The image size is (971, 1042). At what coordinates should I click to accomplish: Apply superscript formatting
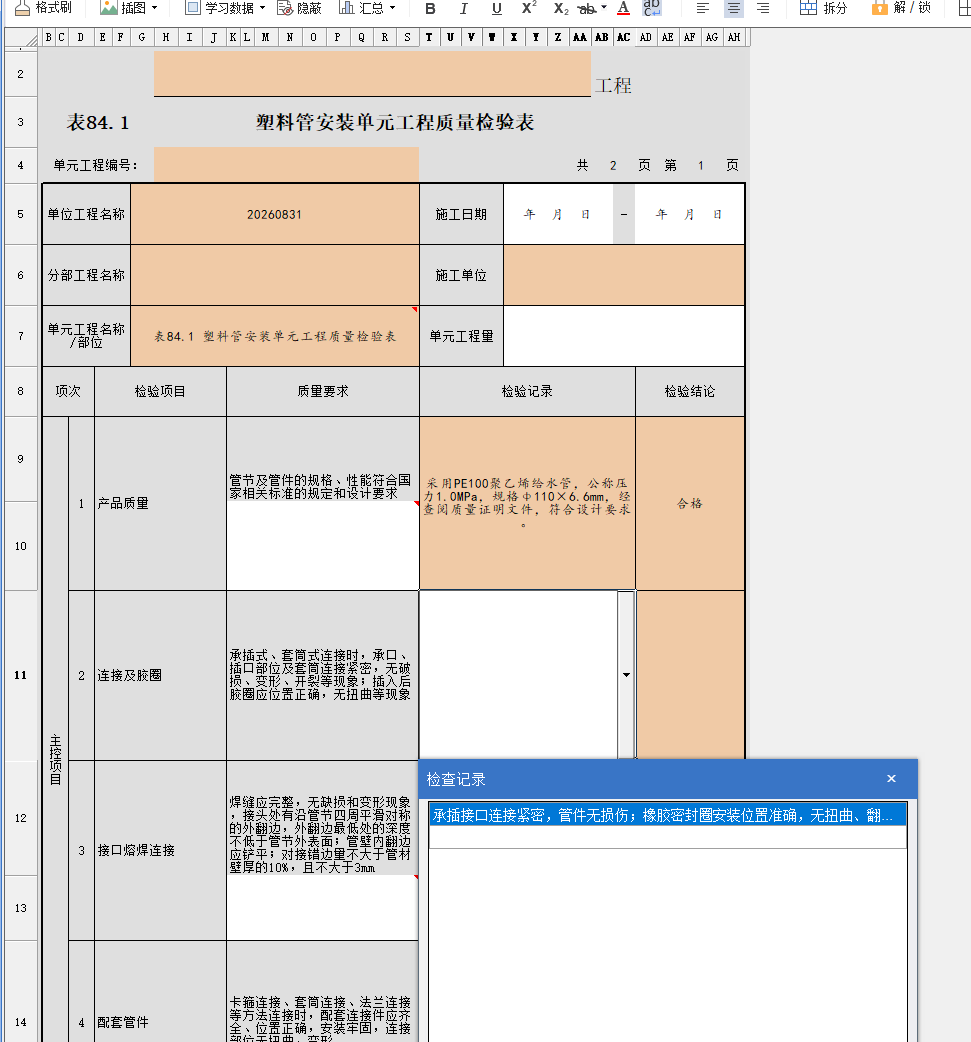[528, 8]
